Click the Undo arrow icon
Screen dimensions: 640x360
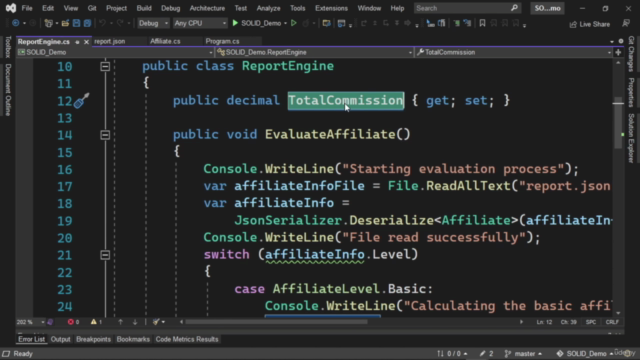coord(102,23)
